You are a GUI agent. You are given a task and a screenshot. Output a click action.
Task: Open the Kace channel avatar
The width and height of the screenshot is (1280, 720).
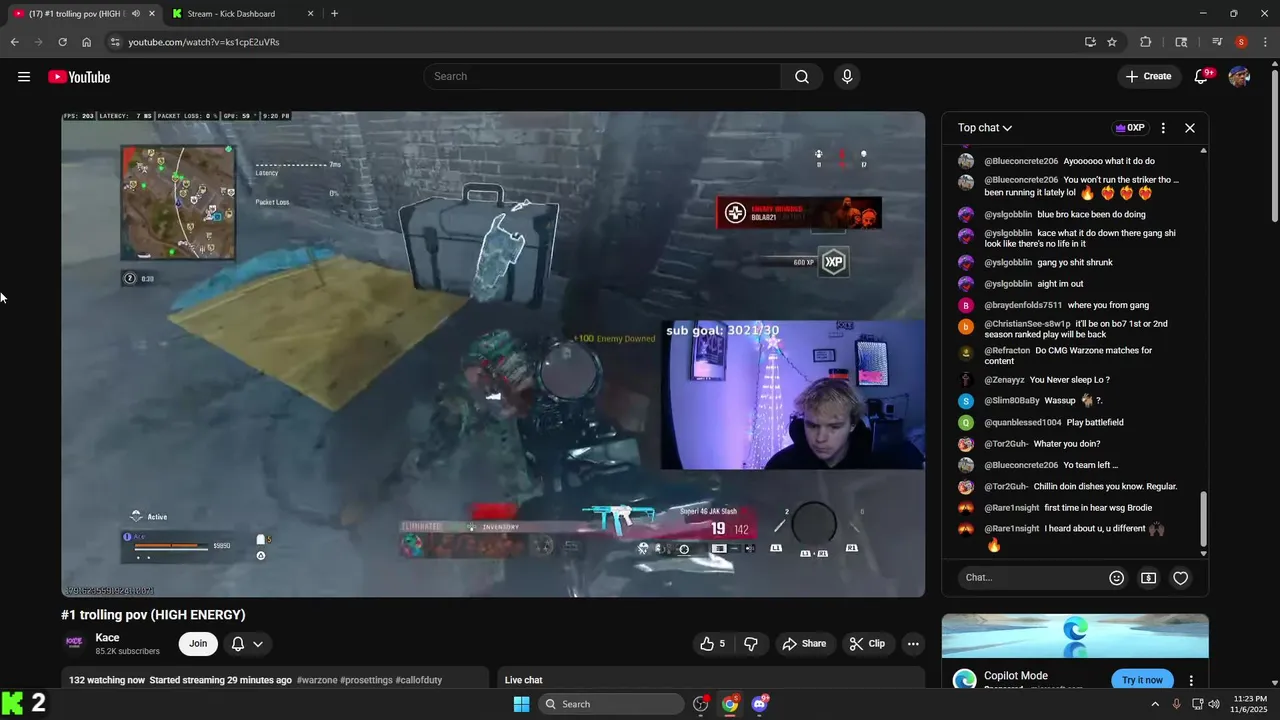(x=74, y=643)
